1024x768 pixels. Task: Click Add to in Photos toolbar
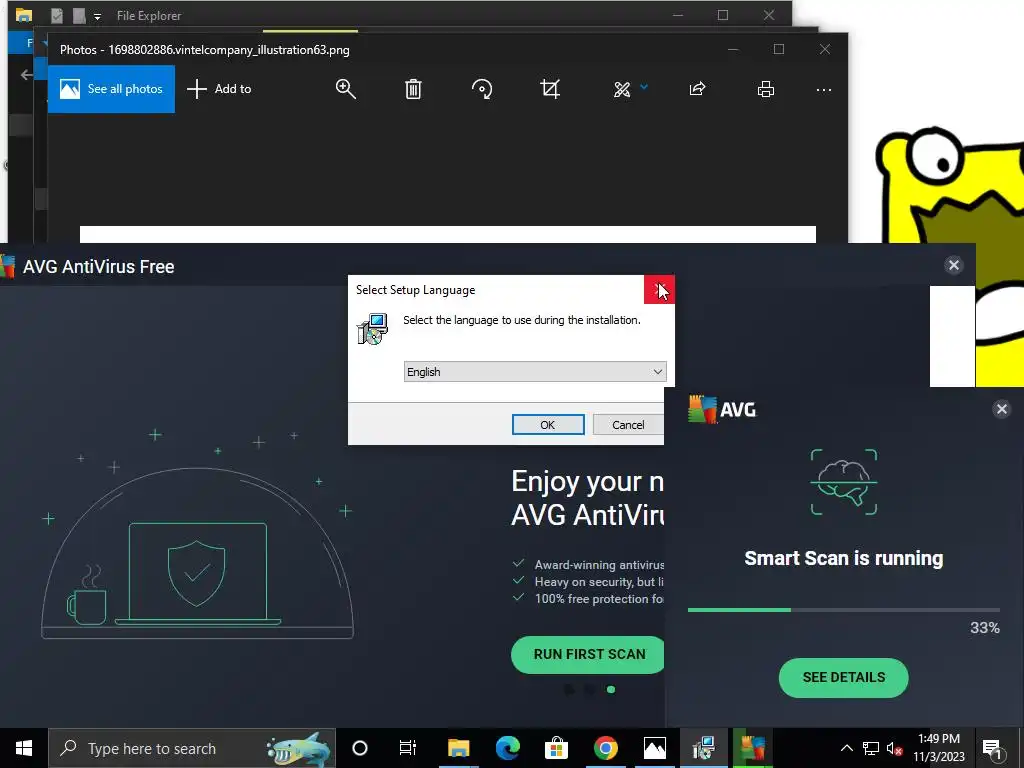point(219,89)
